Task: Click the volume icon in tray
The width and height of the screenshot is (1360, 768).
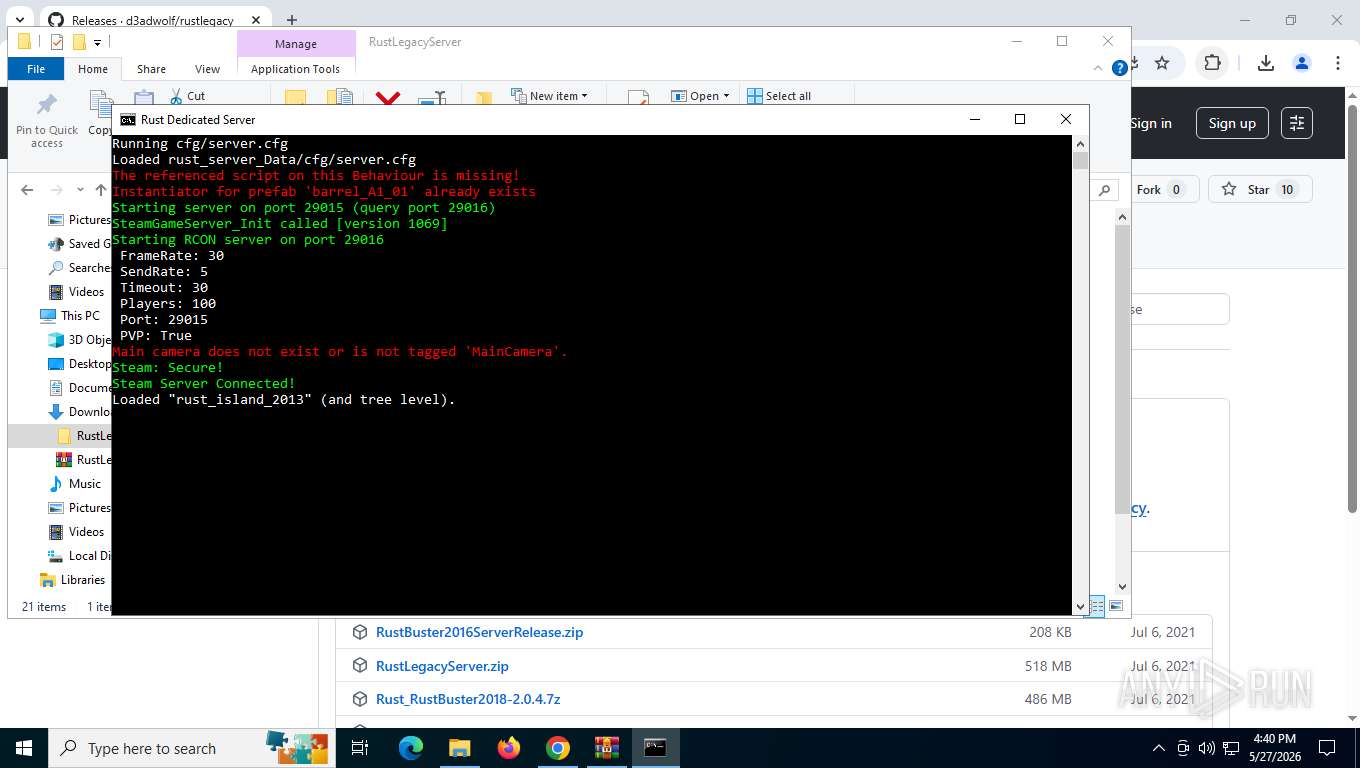Action: coord(1206,748)
